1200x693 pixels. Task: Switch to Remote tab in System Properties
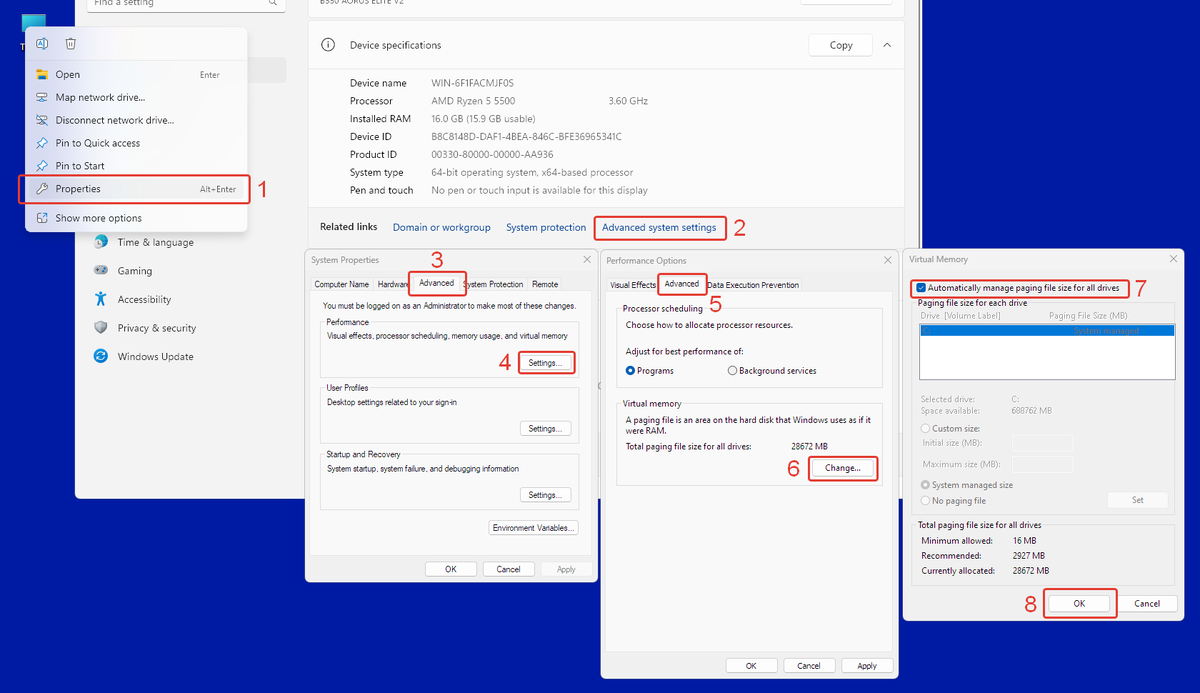[x=545, y=284]
